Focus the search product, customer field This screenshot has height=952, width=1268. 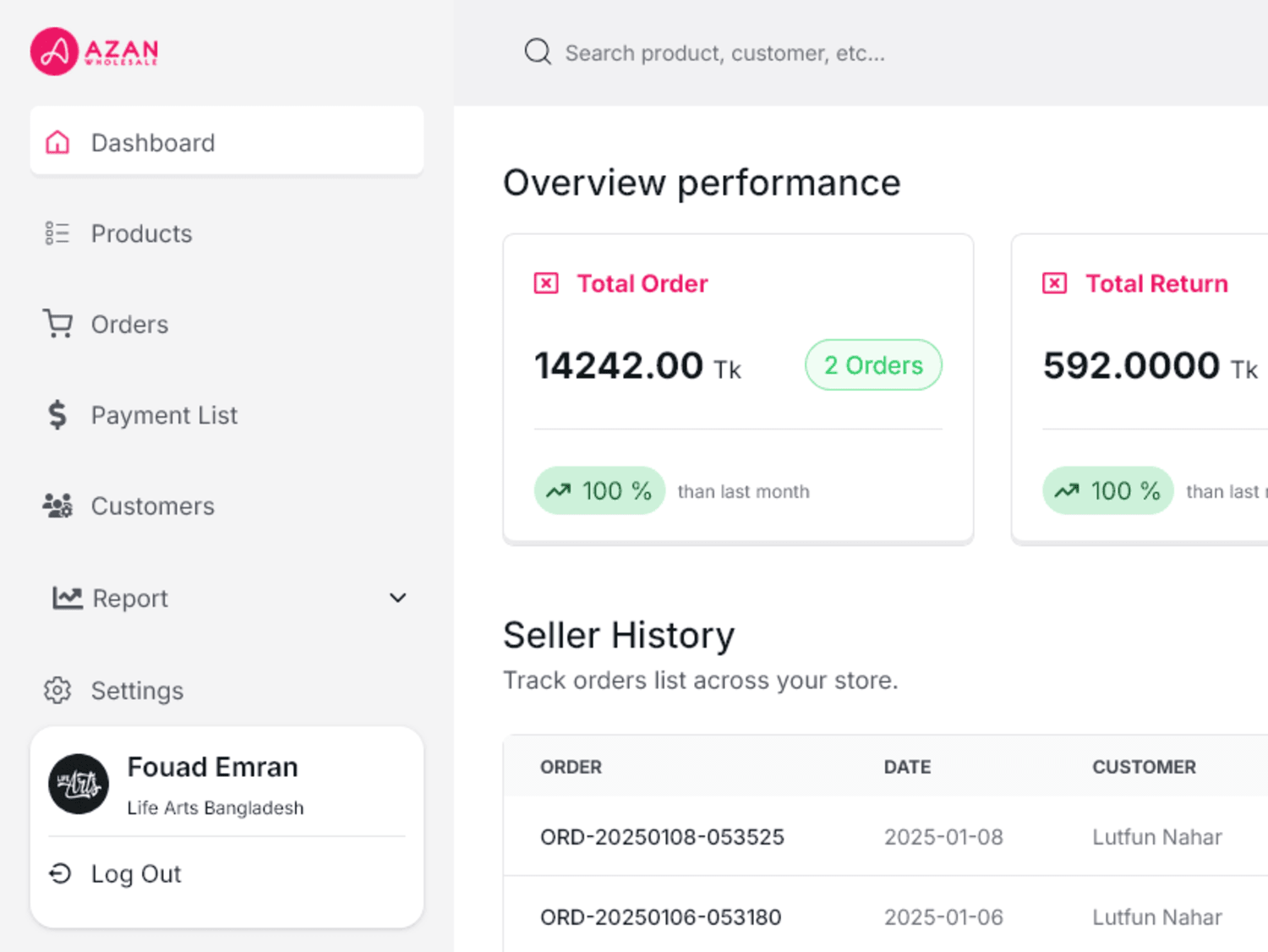click(x=725, y=53)
